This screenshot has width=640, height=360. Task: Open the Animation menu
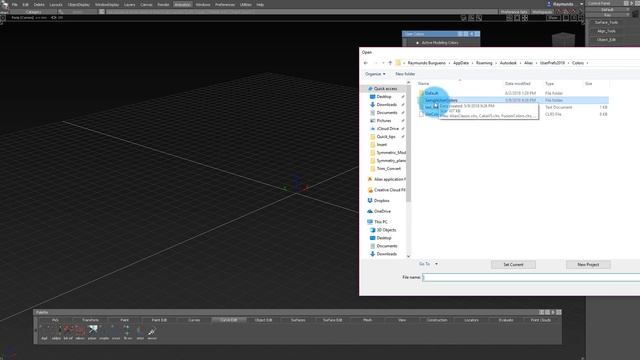pyautogui.click(x=182, y=4)
